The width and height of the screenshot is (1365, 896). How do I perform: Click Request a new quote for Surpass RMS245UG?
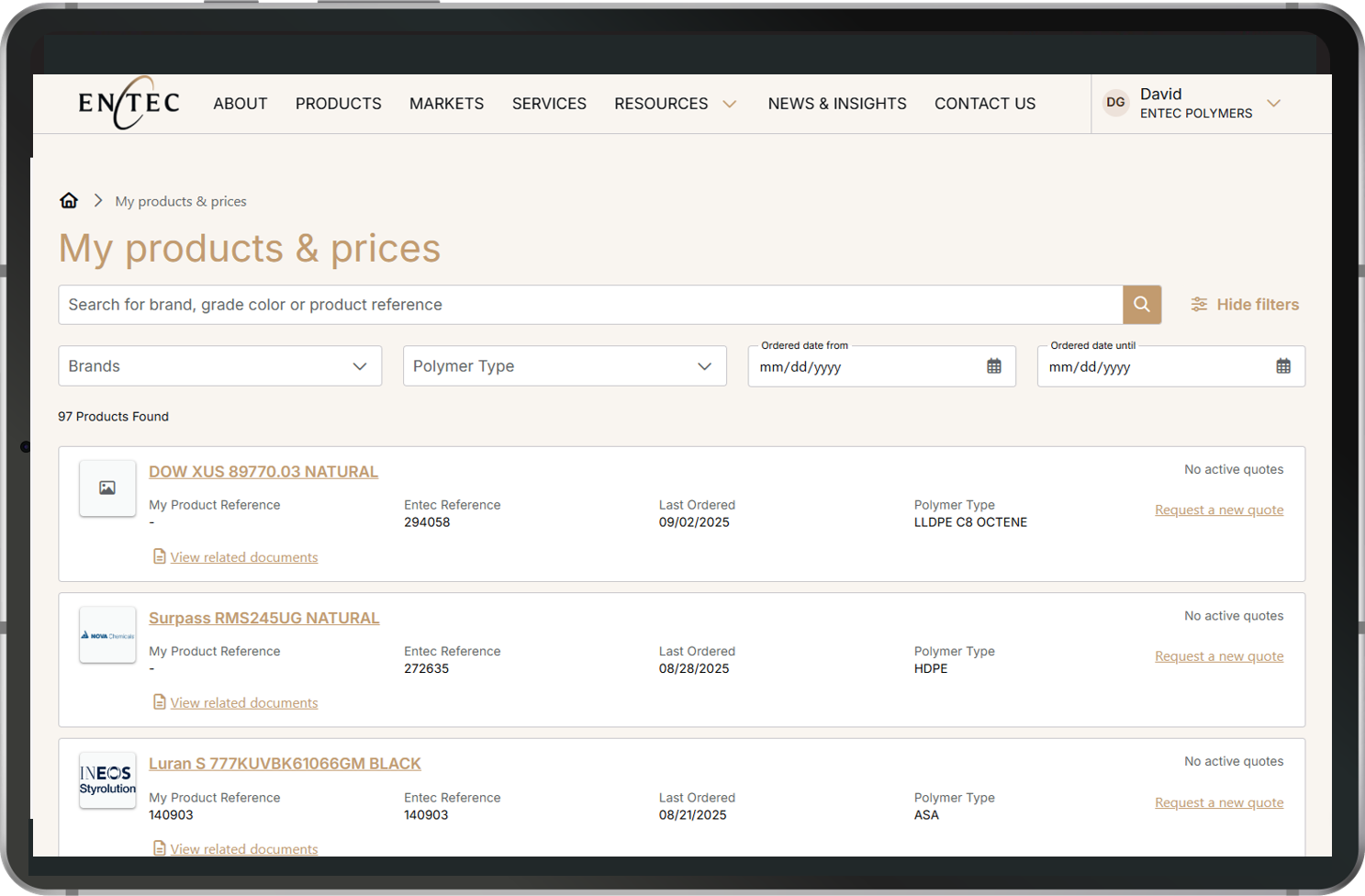point(1219,655)
